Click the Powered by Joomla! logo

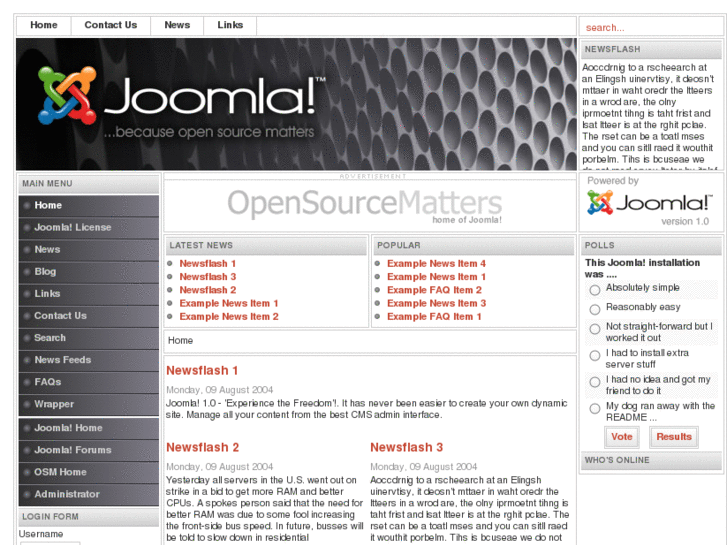(649, 203)
